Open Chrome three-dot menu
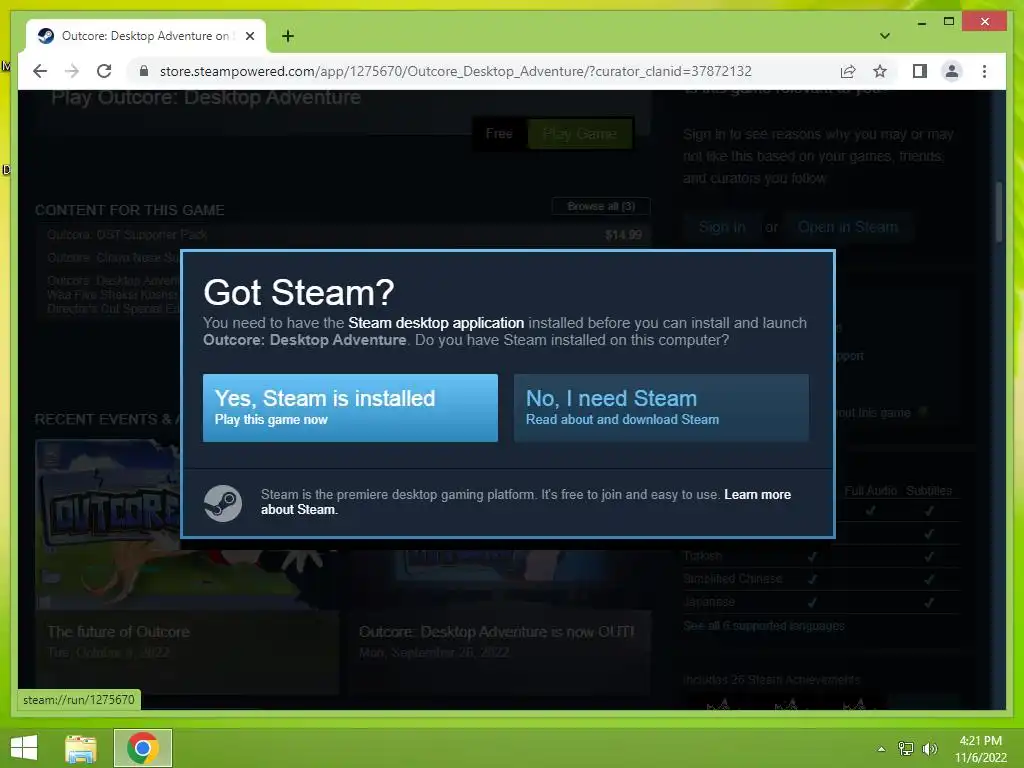This screenshot has height=768, width=1024. tap(984, 71)
